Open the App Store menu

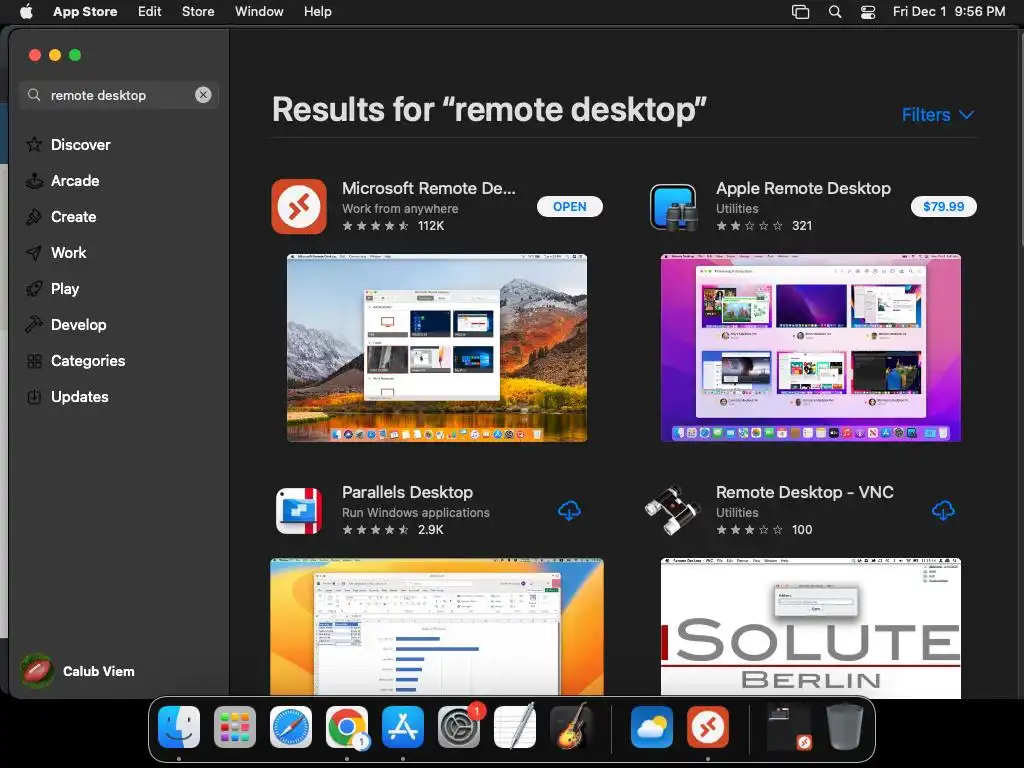[x=85, y=12]
